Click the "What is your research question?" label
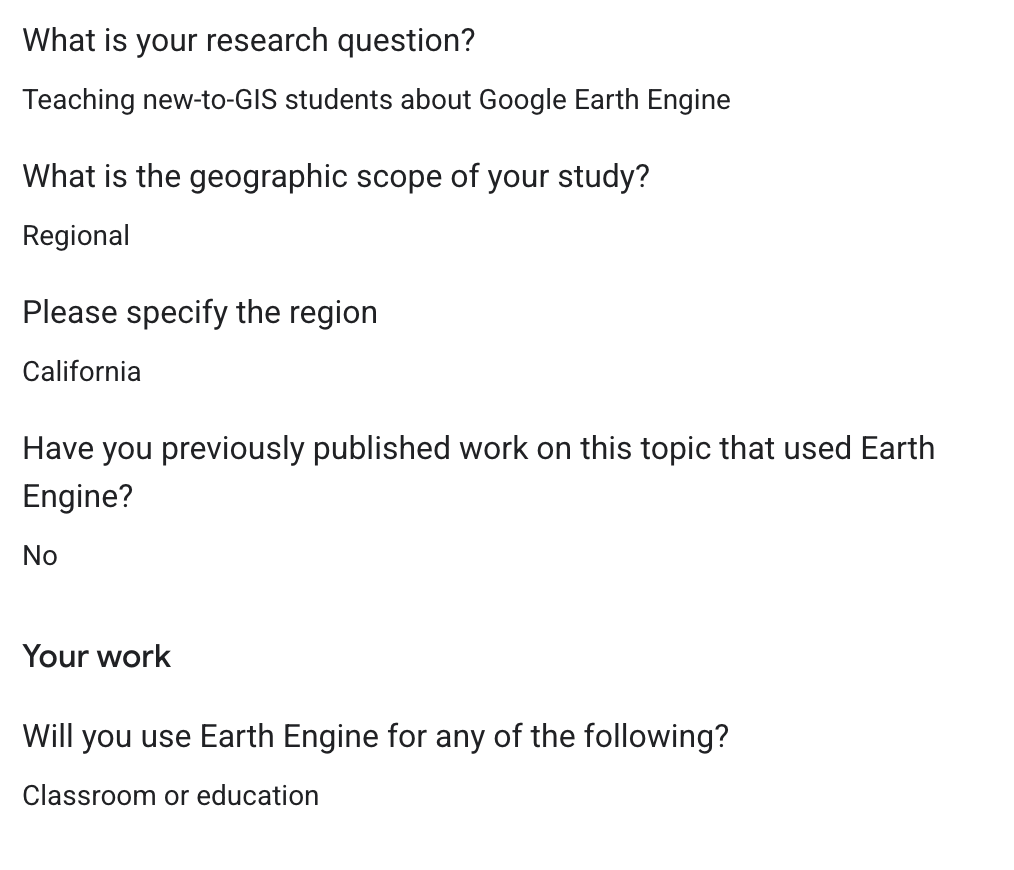 pyautogui.click(x=248, y=41)
